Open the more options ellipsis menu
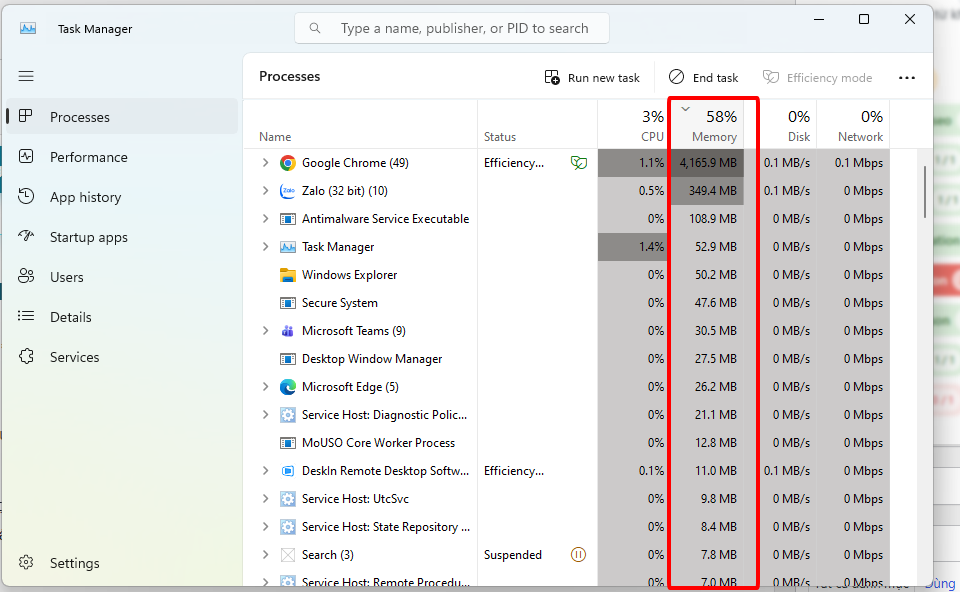The image size is (960, 592). click(x=907, y=78)
